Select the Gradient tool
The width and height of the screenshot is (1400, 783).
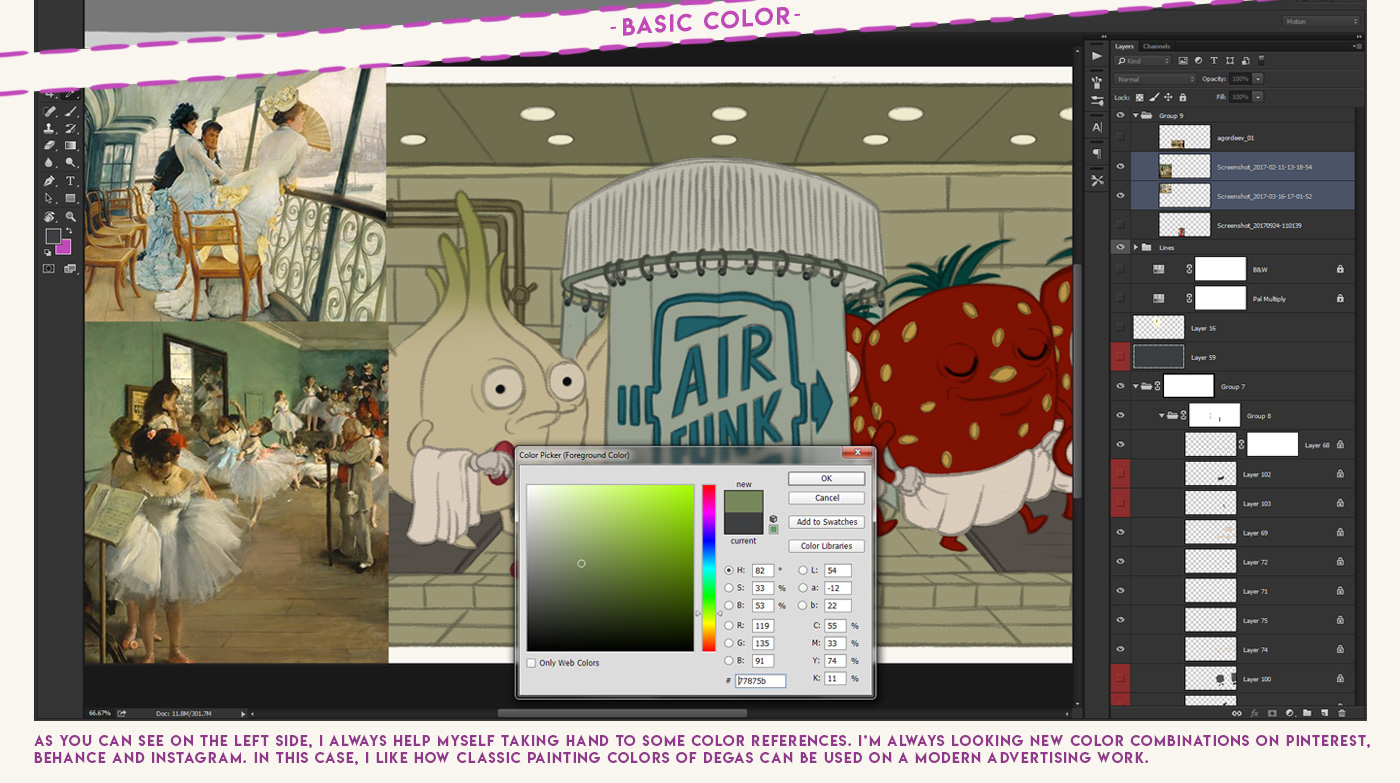click(x=71, y=145)
